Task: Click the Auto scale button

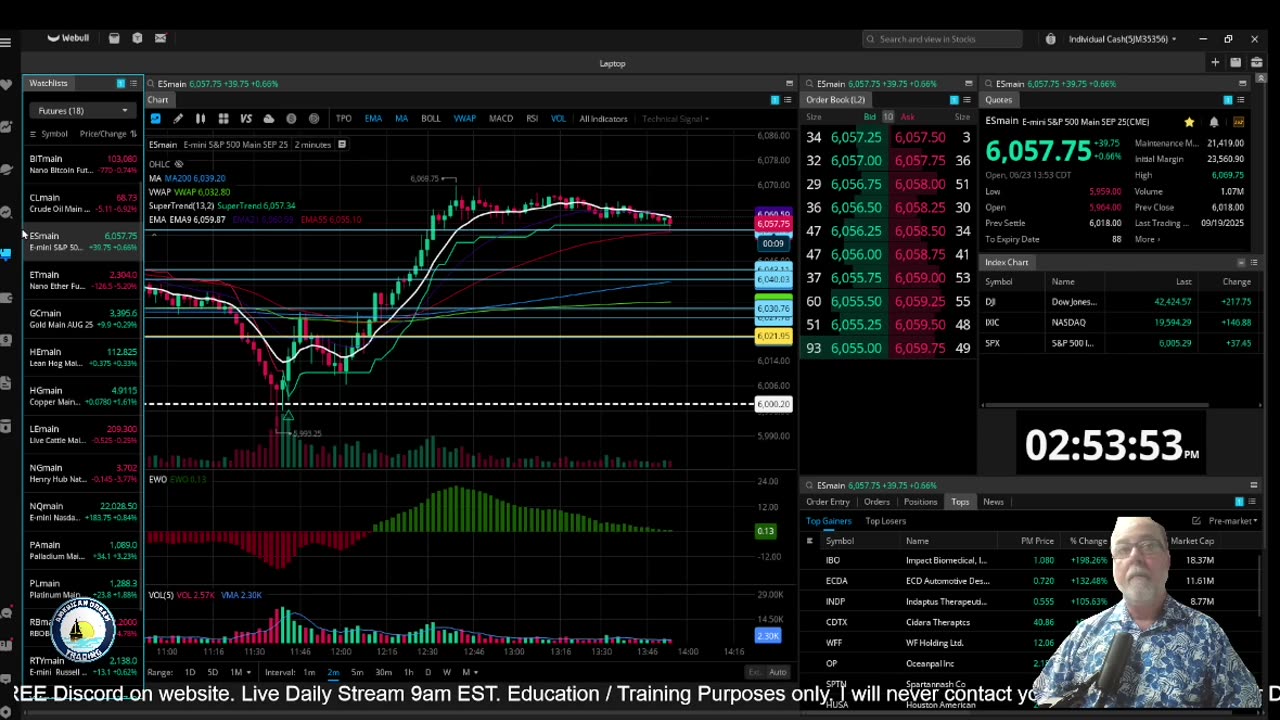Action: 777,672
